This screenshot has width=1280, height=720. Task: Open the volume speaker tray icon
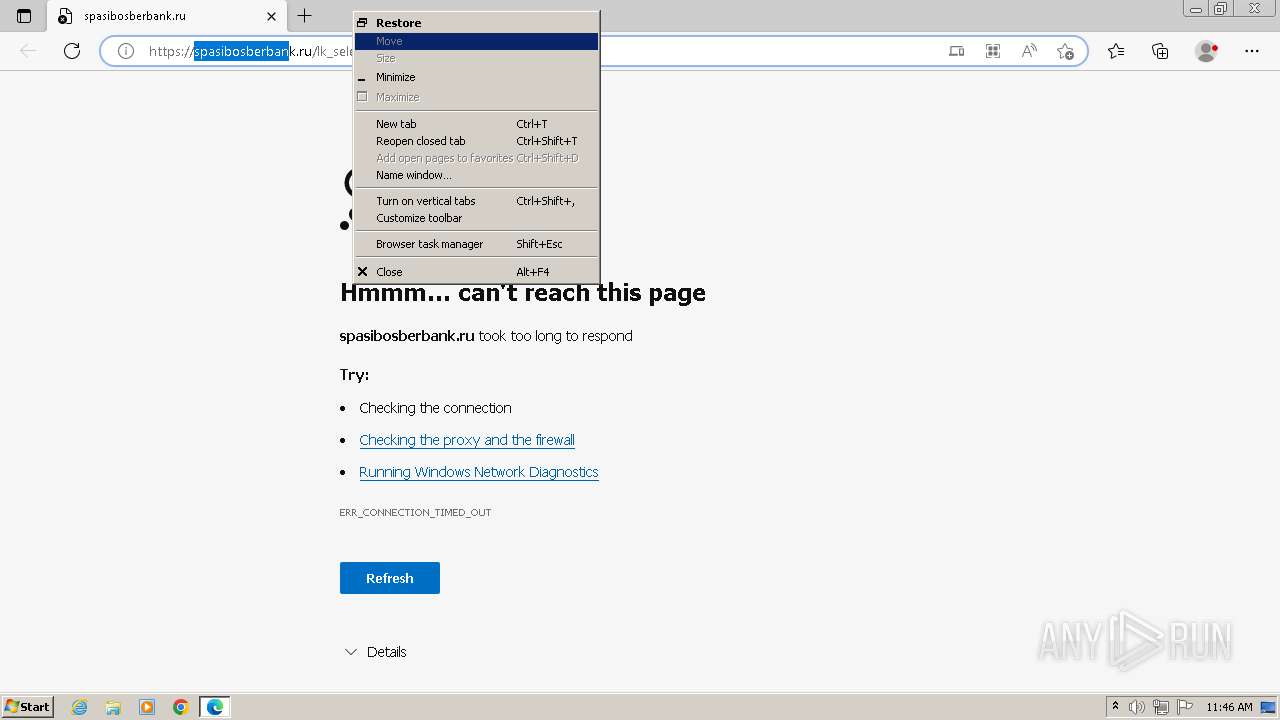[1138, 707]
